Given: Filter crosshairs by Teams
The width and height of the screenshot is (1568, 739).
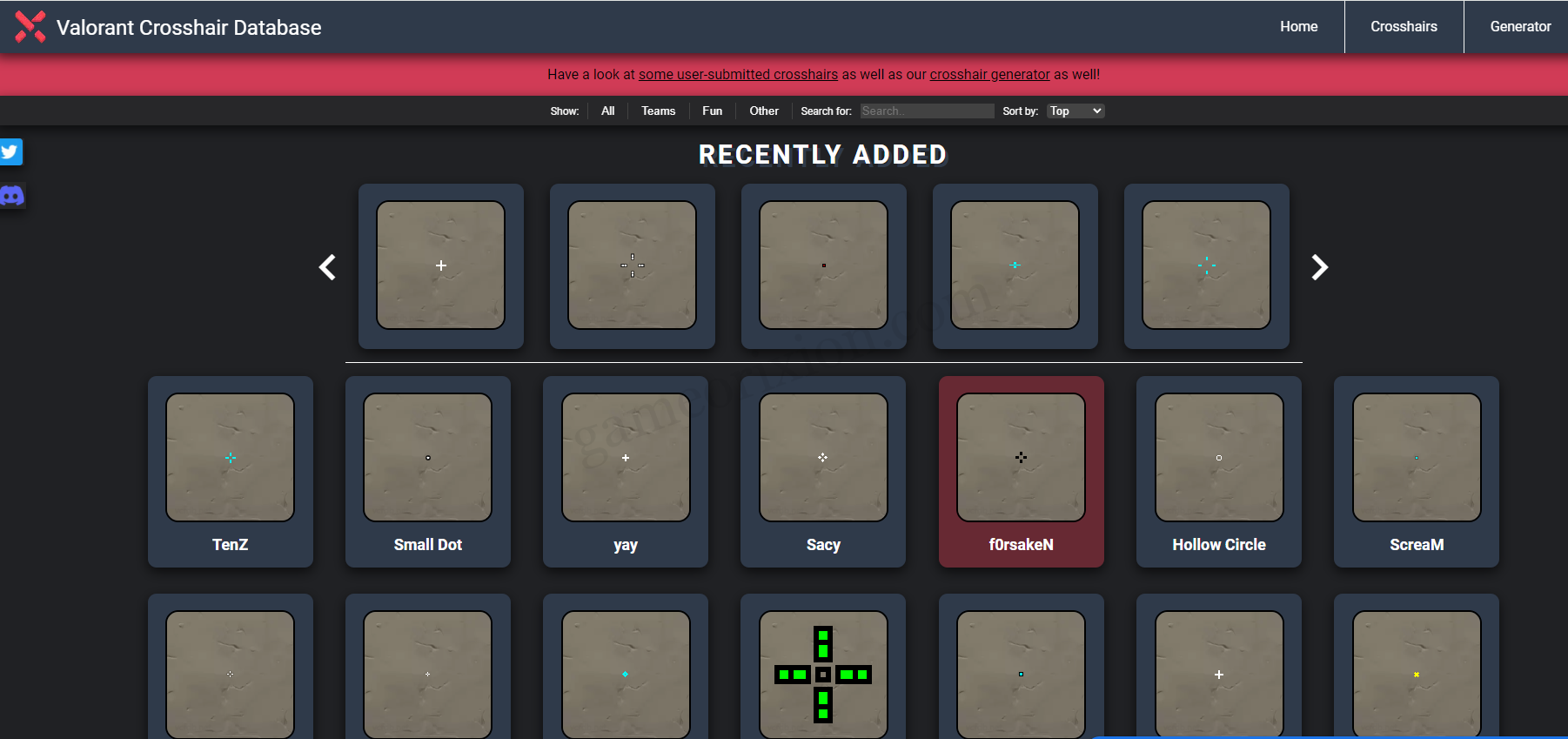Looking at the screenshot, I should (659, 111).
